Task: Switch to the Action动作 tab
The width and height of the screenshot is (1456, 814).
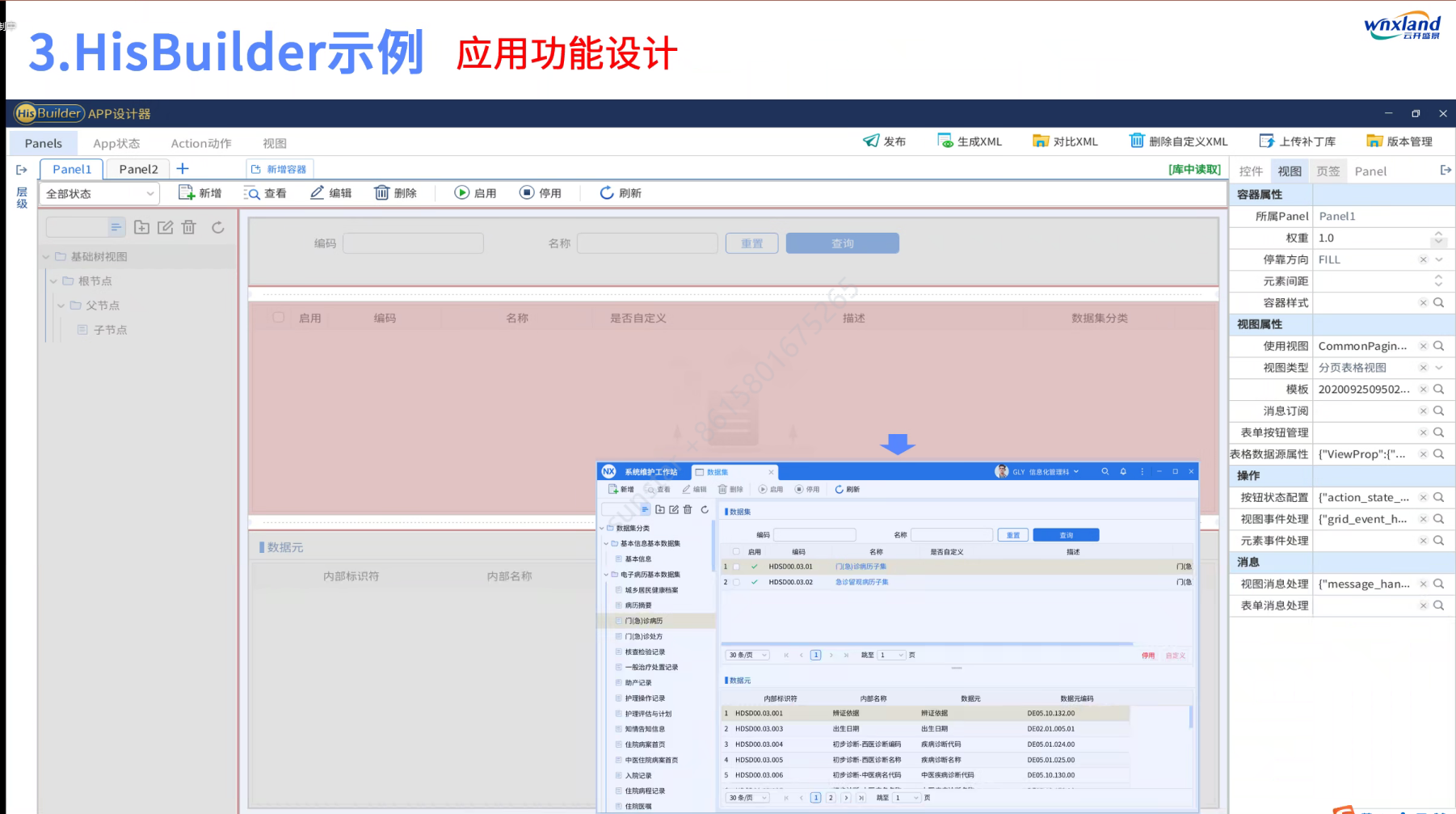Action: tap(201, 143)
